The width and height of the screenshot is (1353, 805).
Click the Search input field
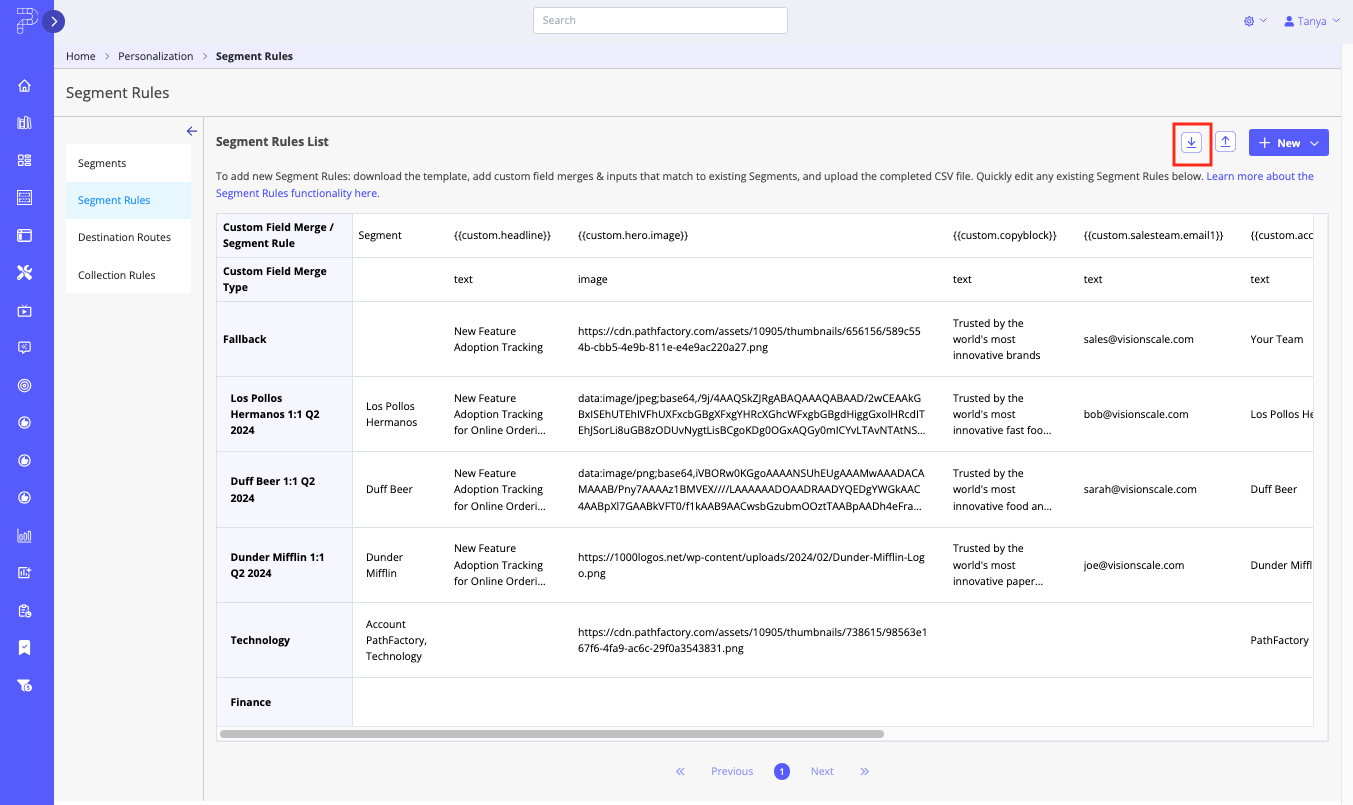point(660,20)
